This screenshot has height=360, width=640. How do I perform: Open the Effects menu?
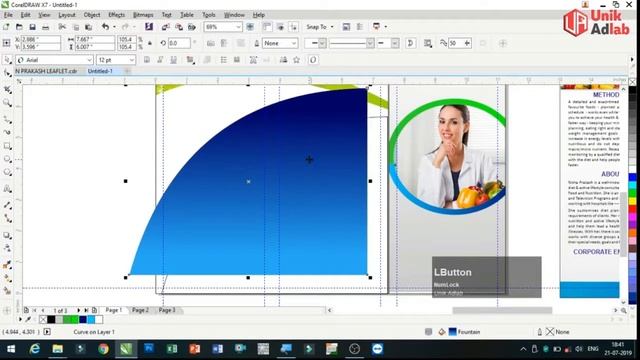[x=116, y=15]
